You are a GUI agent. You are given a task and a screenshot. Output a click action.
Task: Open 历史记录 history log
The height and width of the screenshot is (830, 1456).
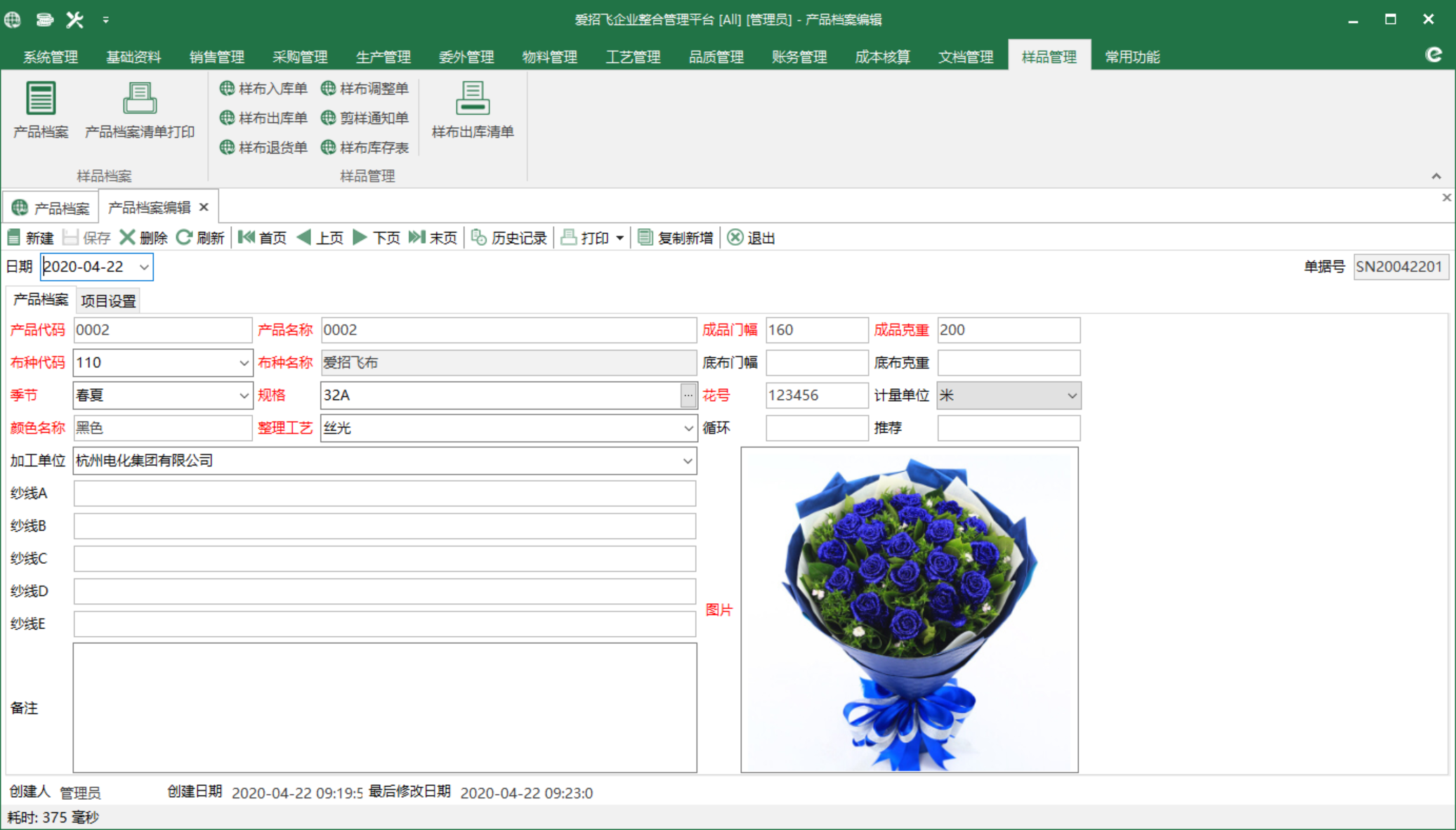pos(509,238)
